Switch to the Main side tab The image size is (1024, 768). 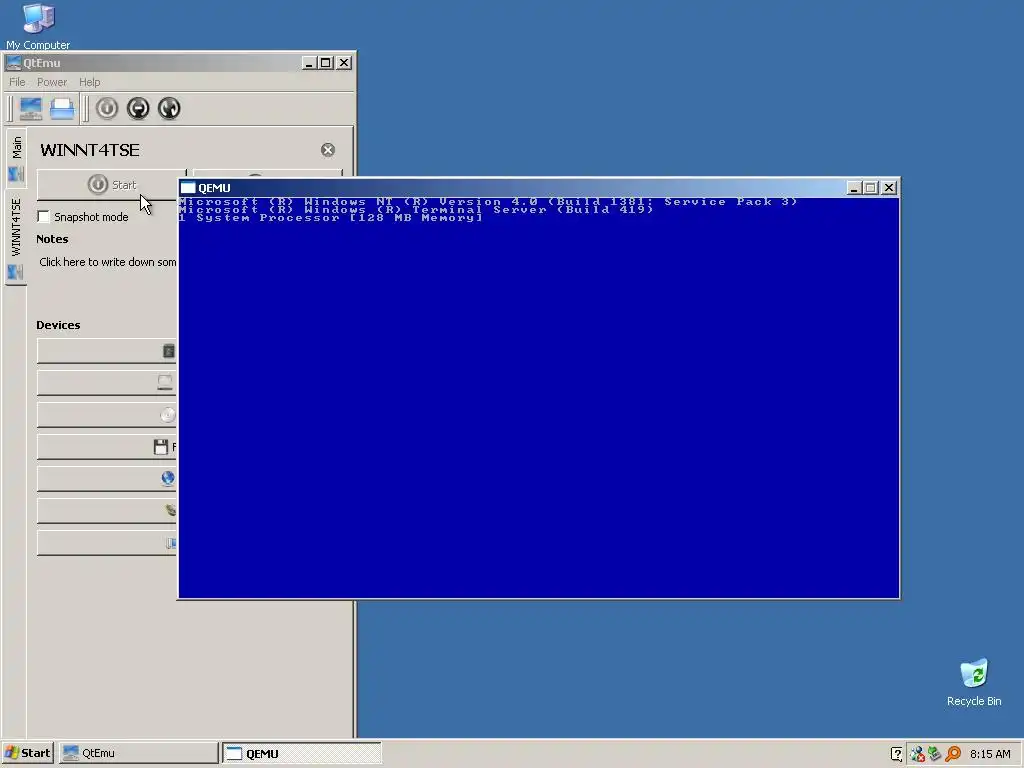(x=16, y=158)
